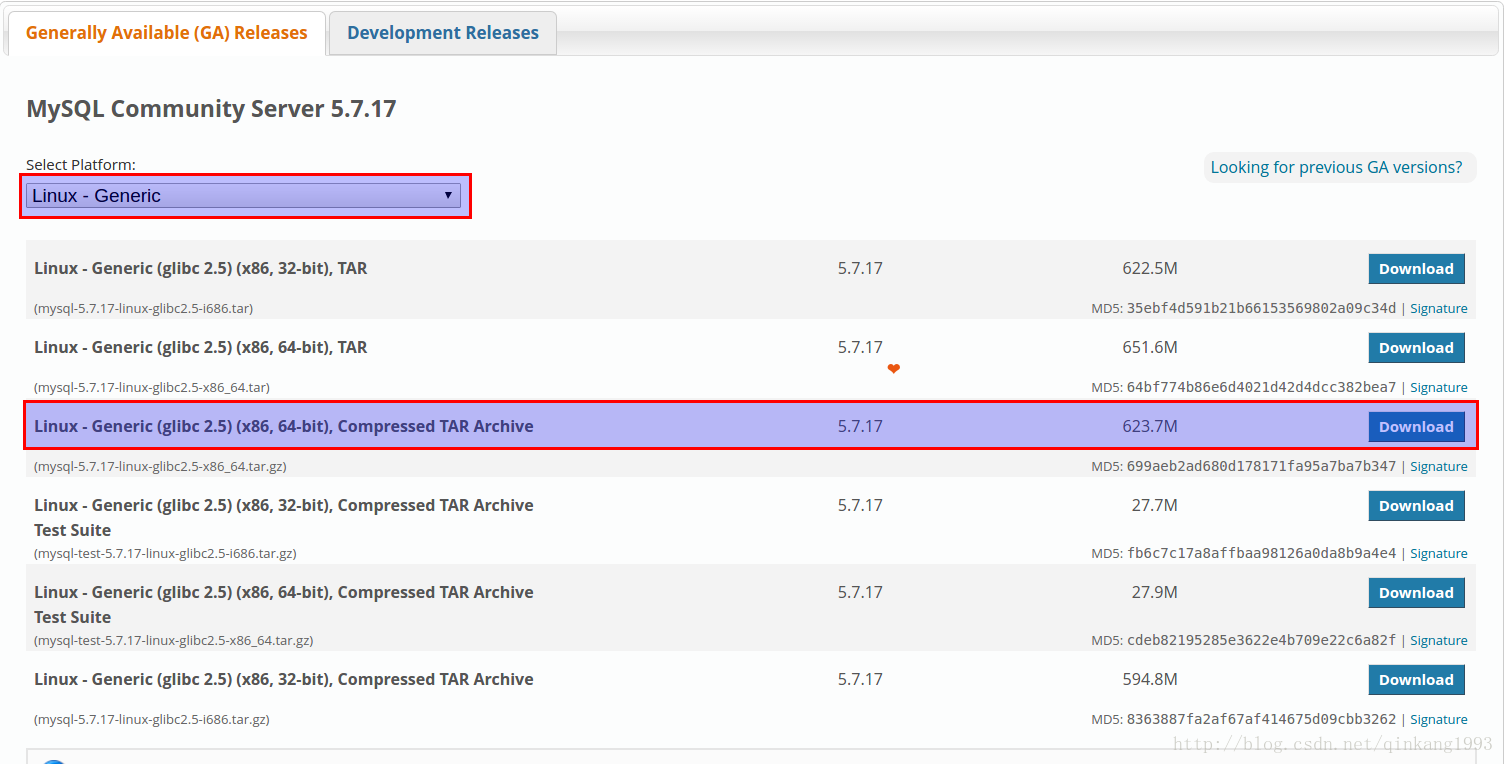The height and width of the screenshot is (764, 1505).
Task: Download the 64-bit Compressed TAR Archive (623.7M)
Action: pyautogui.click(x=1416, y=427)
